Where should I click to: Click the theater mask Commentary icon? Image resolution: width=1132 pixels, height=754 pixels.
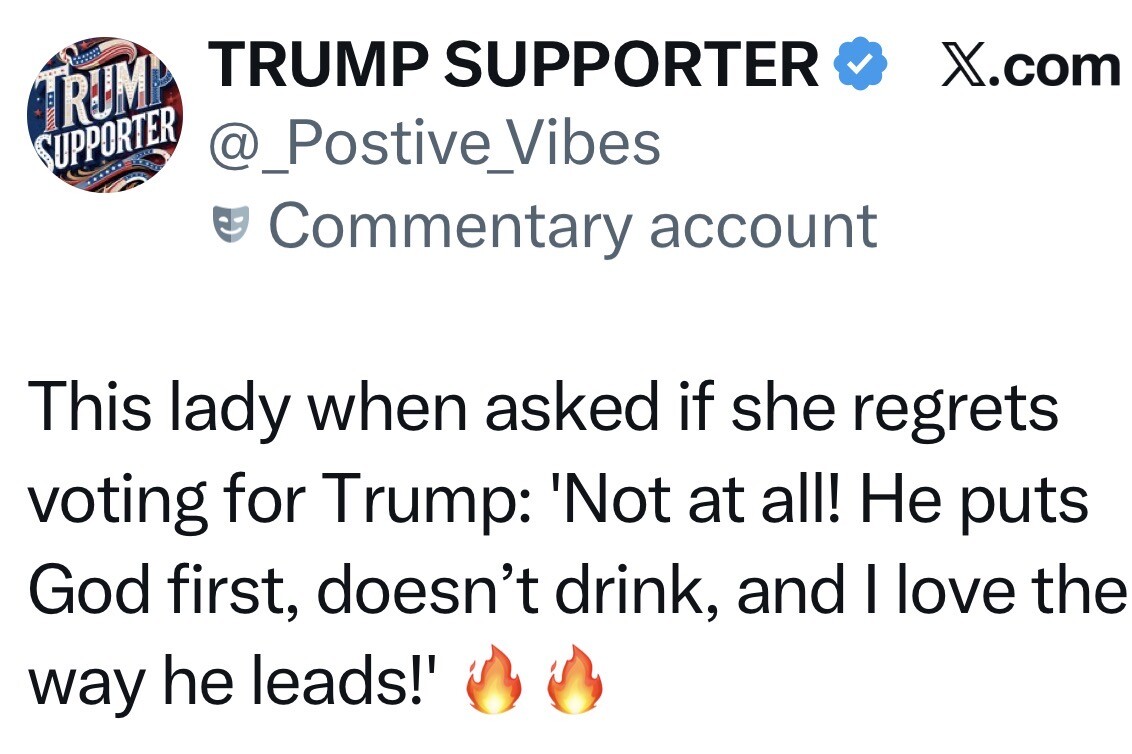[x=231, y=225]
